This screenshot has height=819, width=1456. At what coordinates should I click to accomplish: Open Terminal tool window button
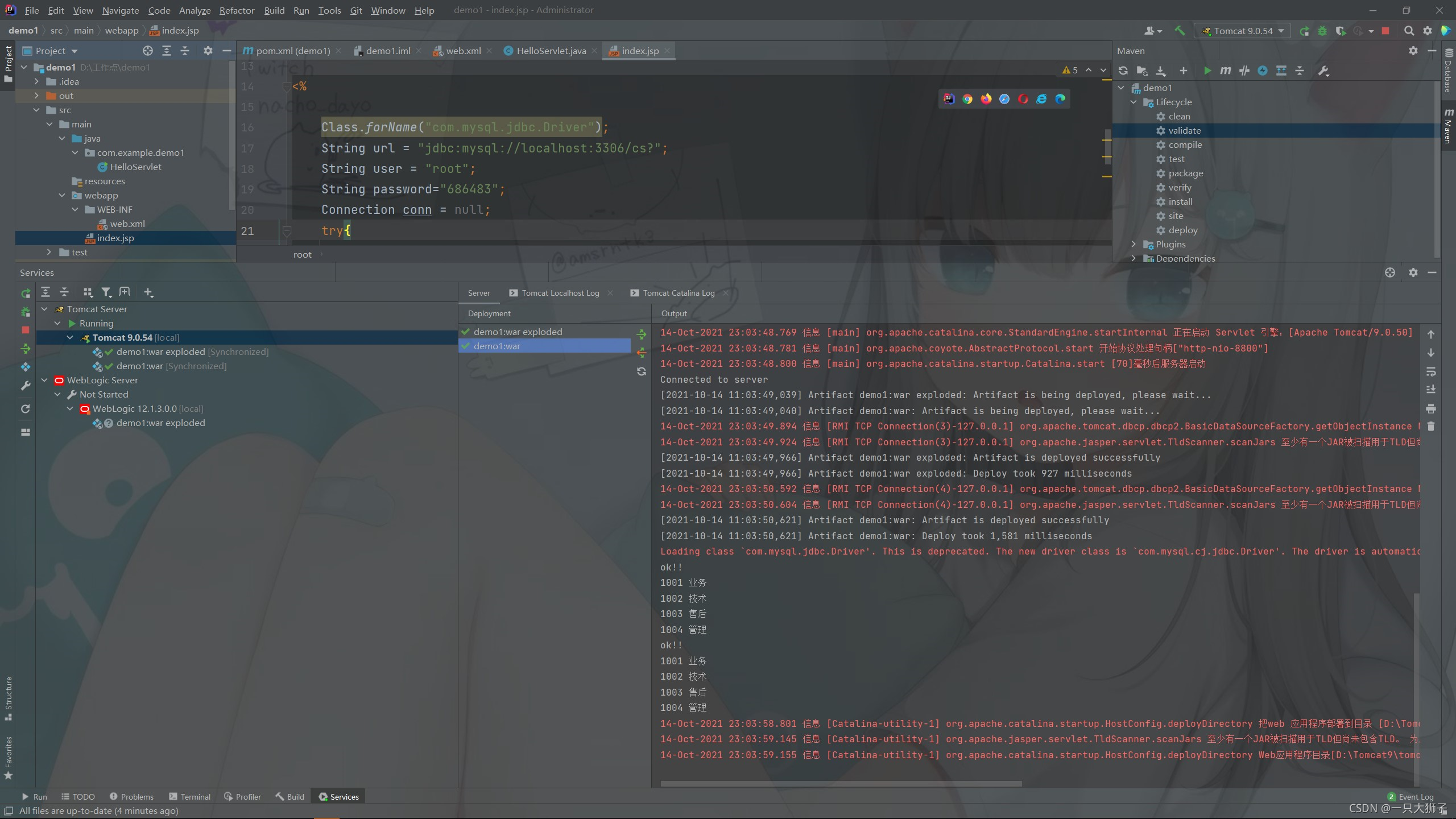[x=189, y=796]
